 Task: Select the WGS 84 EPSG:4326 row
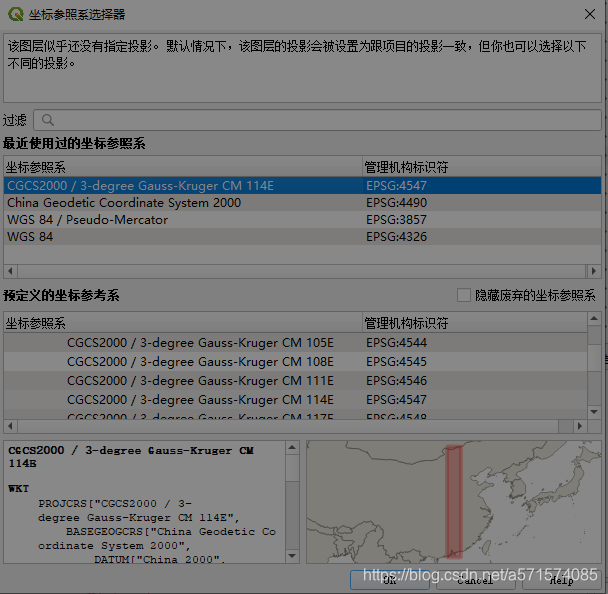point(302,237)
